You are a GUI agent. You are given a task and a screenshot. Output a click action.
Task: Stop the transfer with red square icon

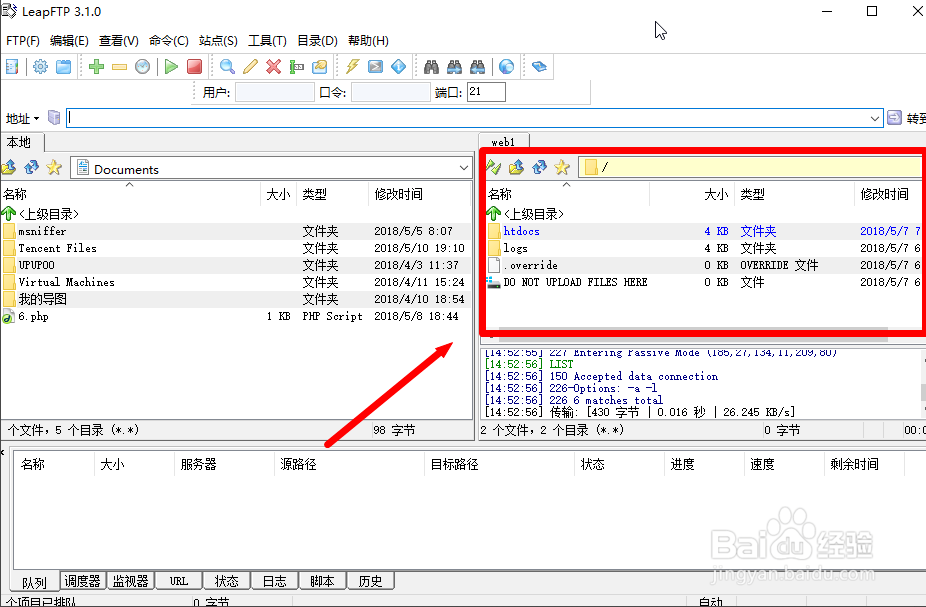click(x=194, y=67)
